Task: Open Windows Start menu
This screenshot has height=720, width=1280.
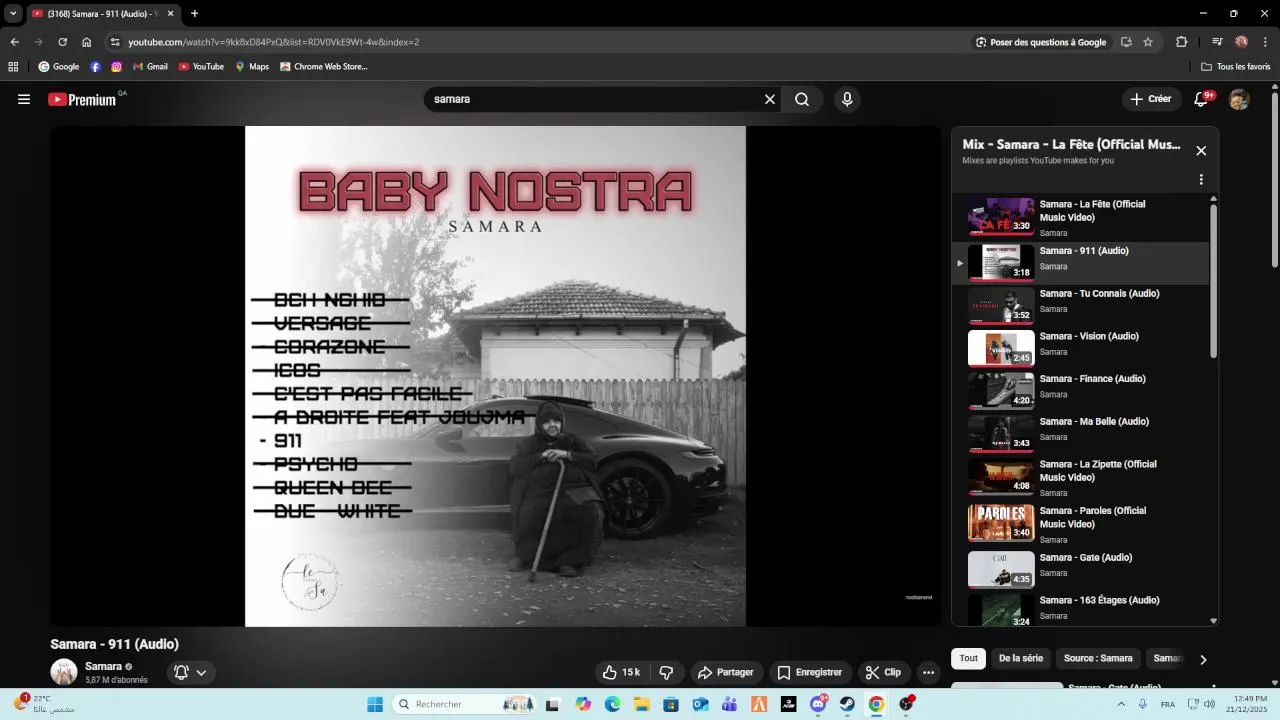Action: tap(375, 704)
